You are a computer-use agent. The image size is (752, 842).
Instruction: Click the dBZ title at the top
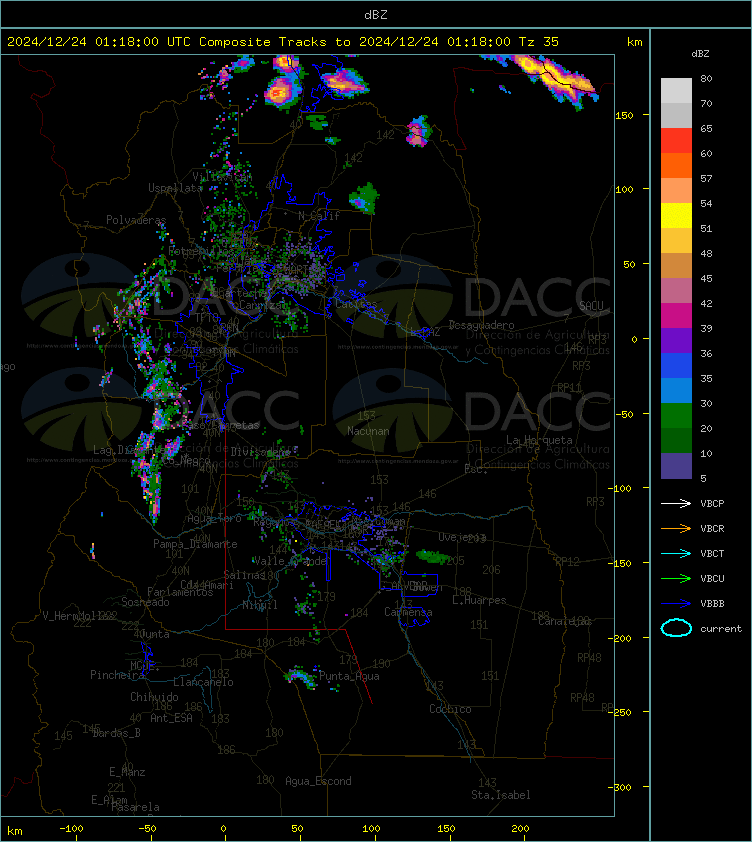375,15
